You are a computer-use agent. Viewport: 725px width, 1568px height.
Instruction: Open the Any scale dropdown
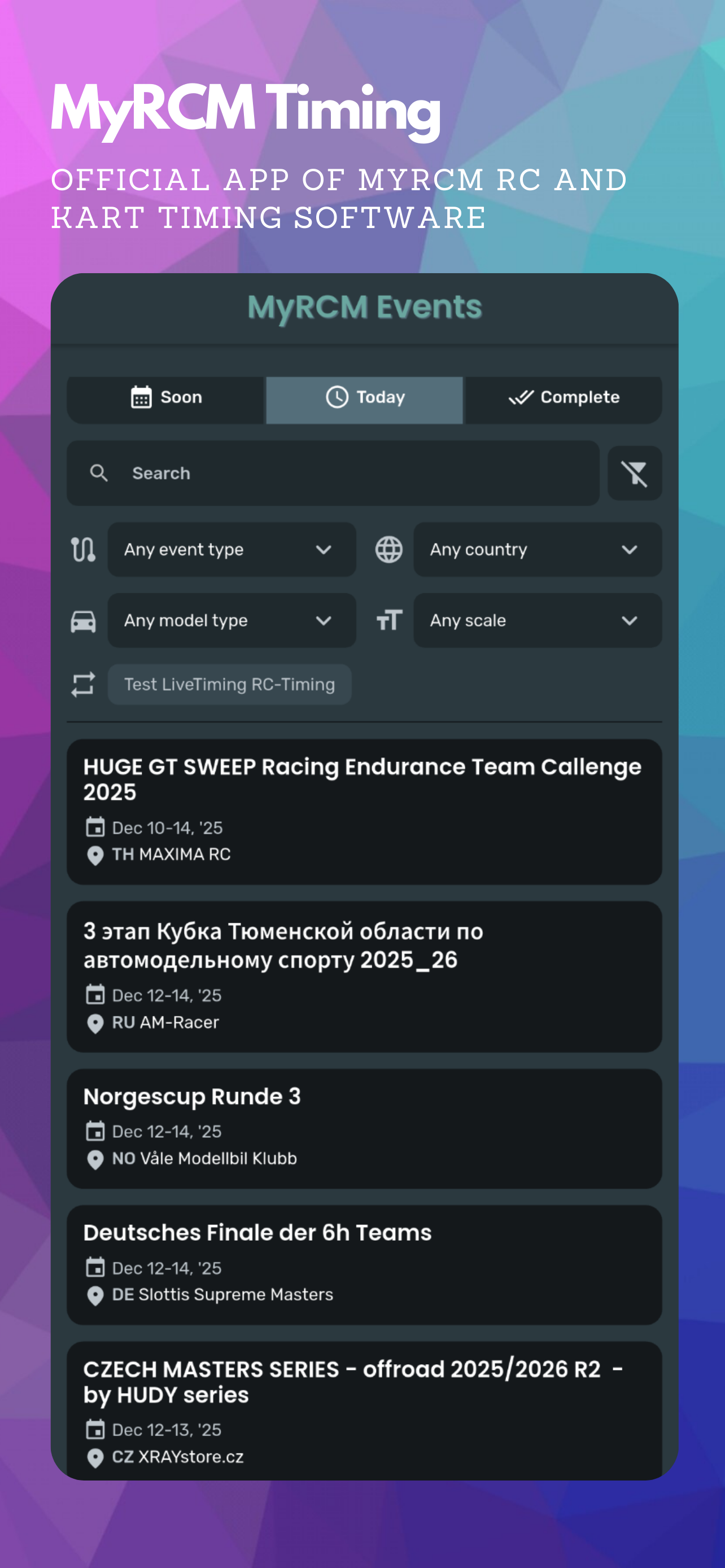tap(538, 620)
